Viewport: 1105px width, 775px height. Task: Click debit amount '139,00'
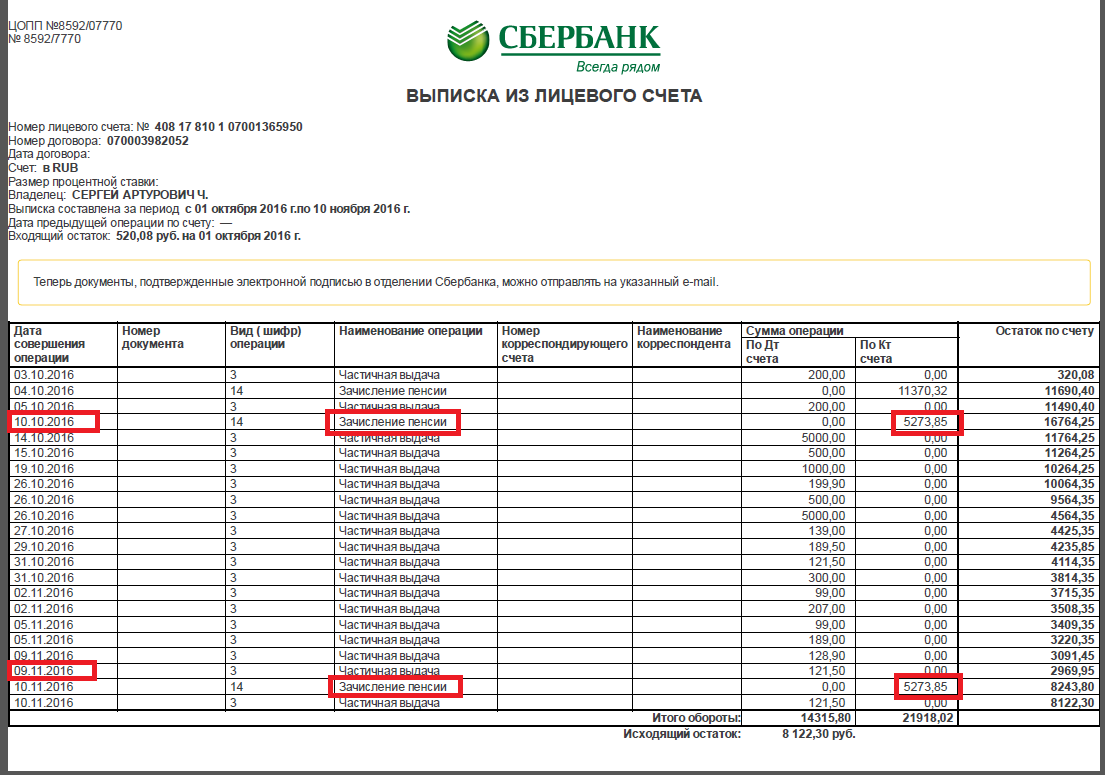827,531
